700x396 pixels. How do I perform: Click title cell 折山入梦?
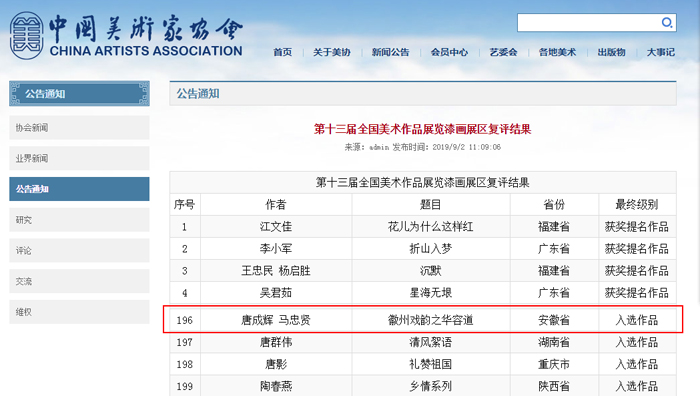click(431, 249)
